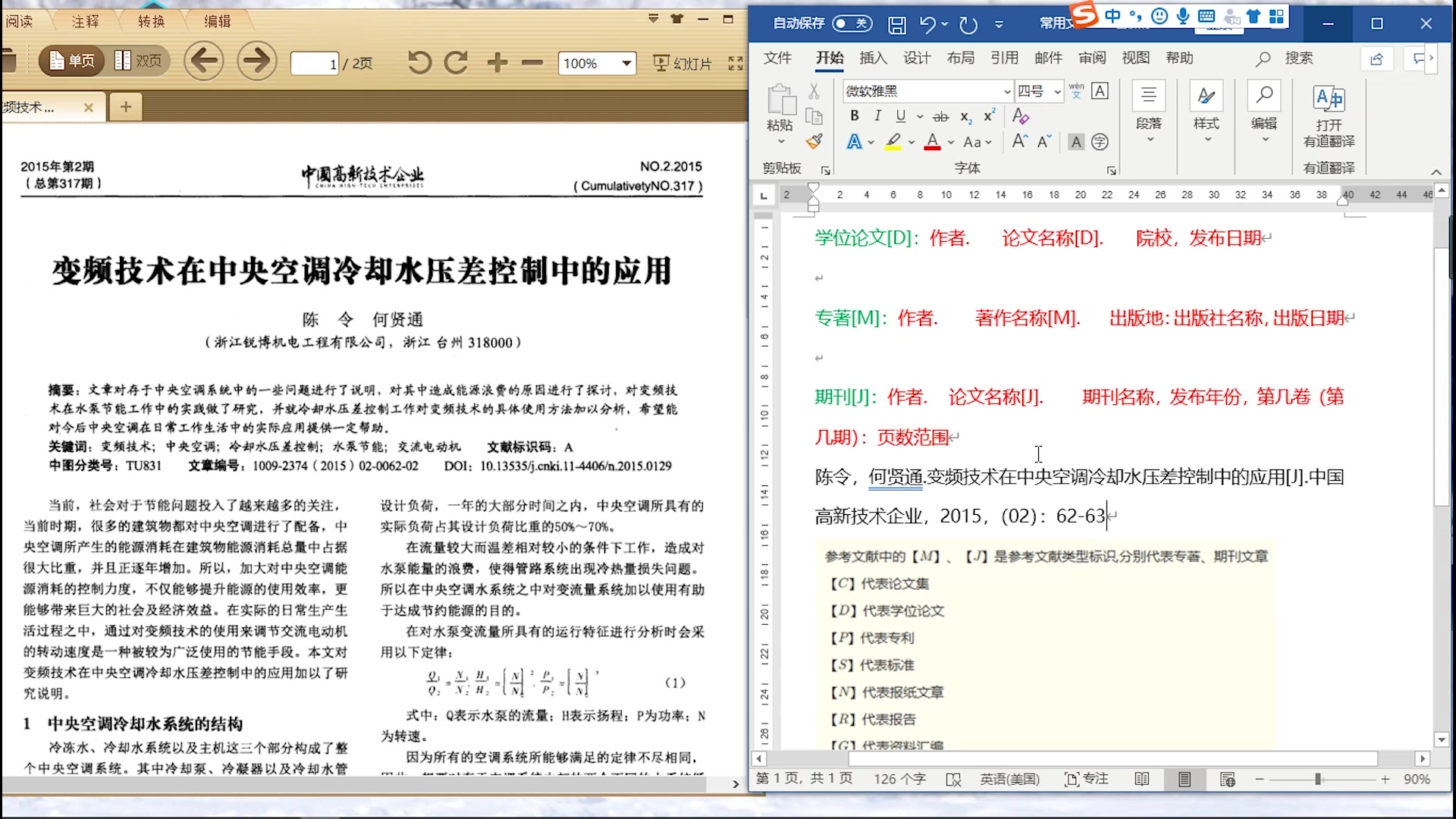Click the enclosed character 字 icon
This screenshot has width=1456, height=819.
[x=1100, y=142]
